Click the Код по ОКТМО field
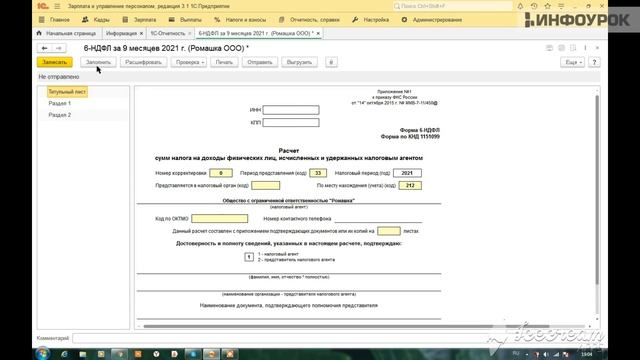This screenshot has height=360, width=640. (220, 219)
